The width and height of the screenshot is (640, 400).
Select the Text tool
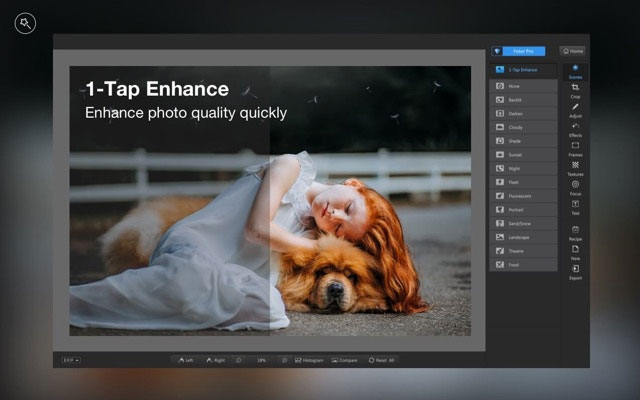coord(575,208)
